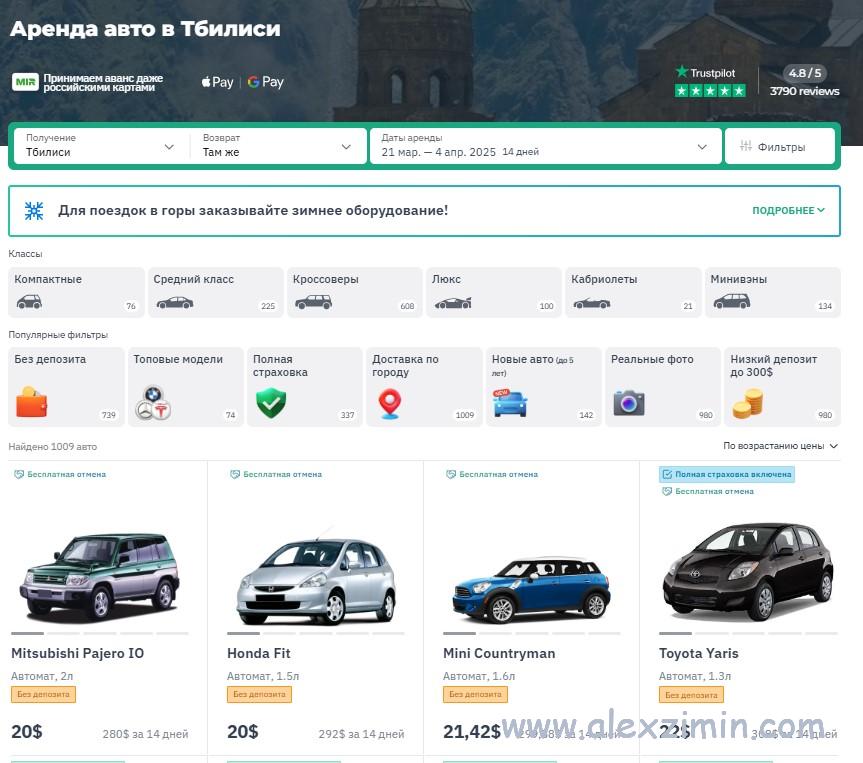Select the Минивэны van icon
This screenshot has height=763, width=863.
[731, 302]
